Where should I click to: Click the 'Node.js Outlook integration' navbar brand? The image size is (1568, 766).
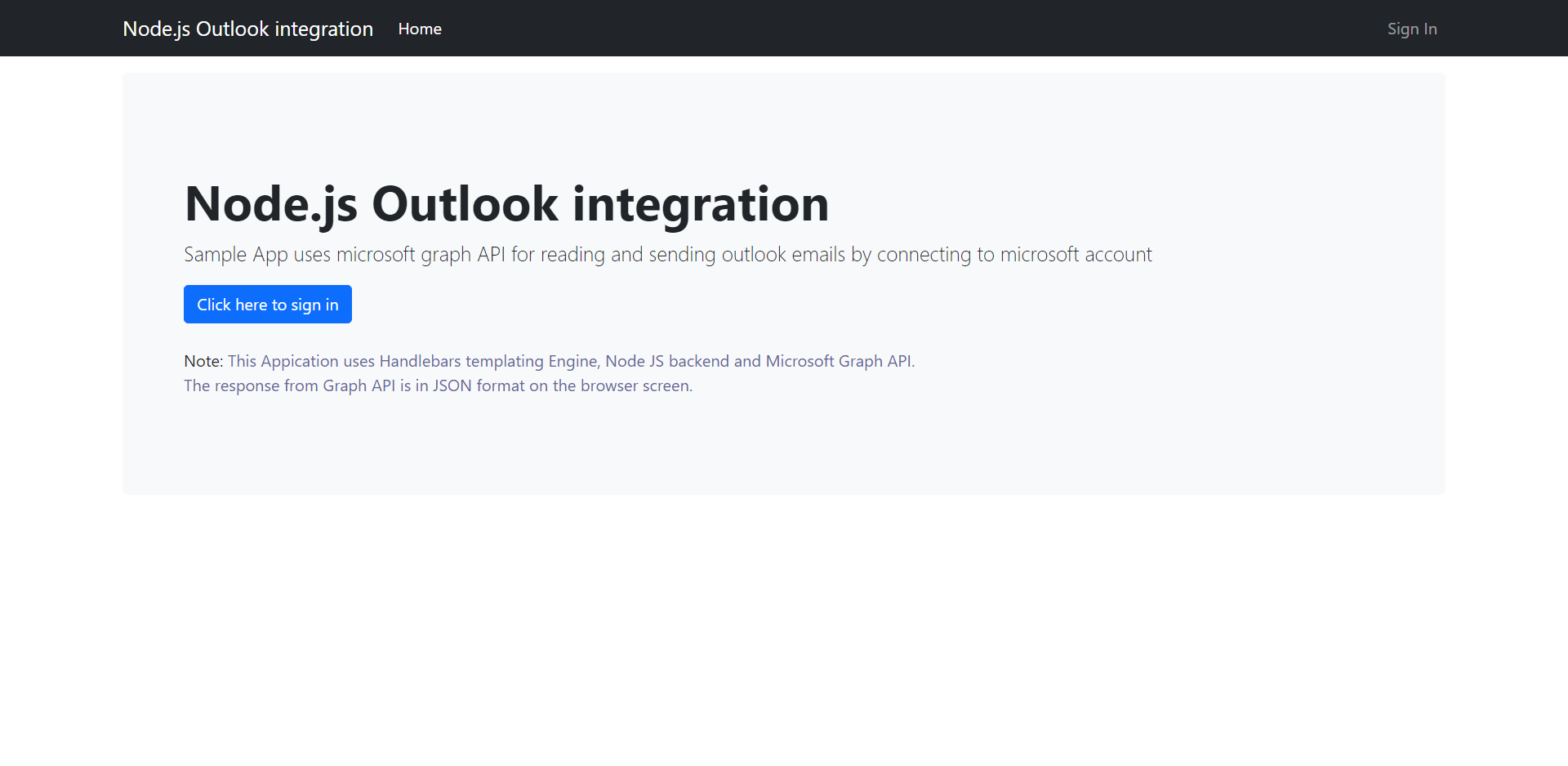click(x=247, y=29)
